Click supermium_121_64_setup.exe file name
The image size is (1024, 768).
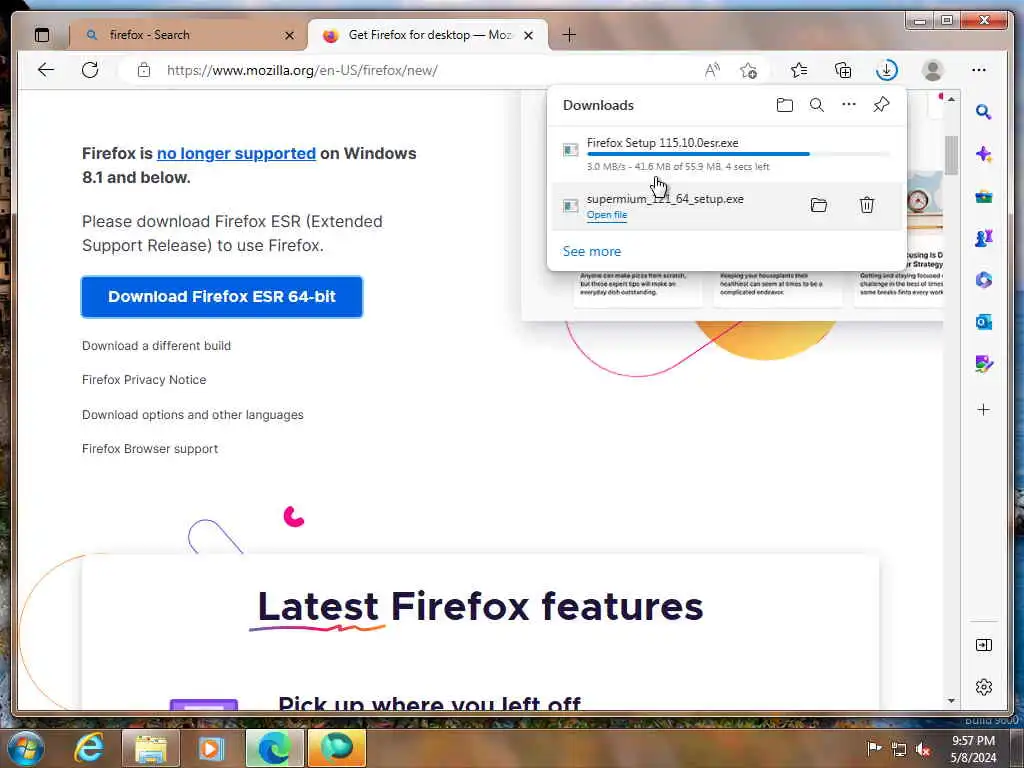click(x=665, y=199)
